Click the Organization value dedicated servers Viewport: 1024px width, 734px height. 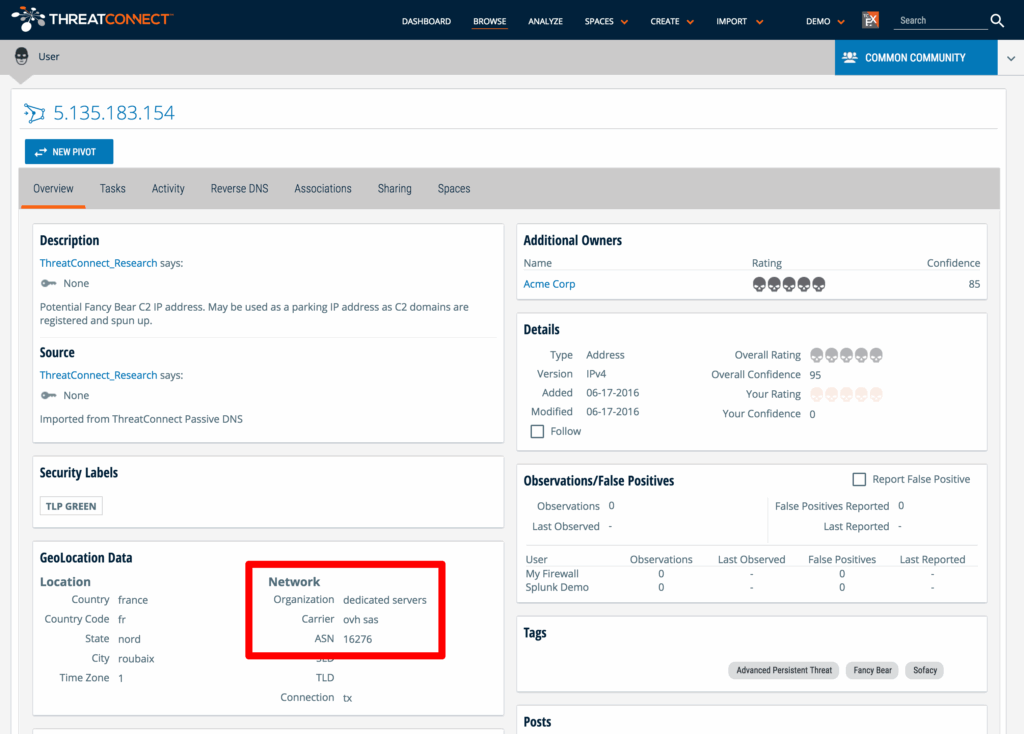point(385,600)
